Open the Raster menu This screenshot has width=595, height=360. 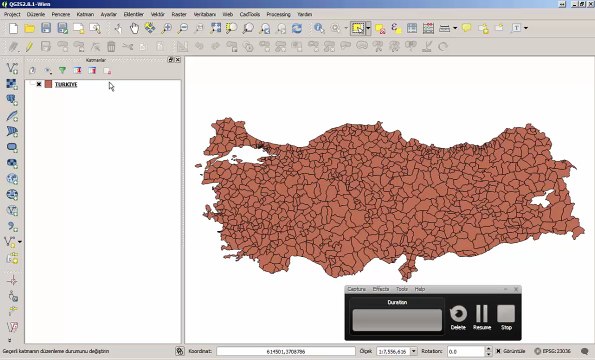pyautogui.click(x=179, y=14)
